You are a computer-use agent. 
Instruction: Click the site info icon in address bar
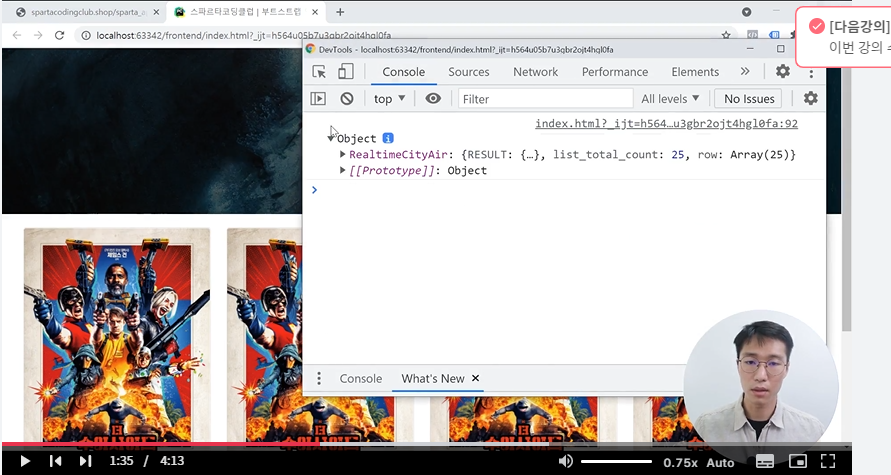(86, 35)
